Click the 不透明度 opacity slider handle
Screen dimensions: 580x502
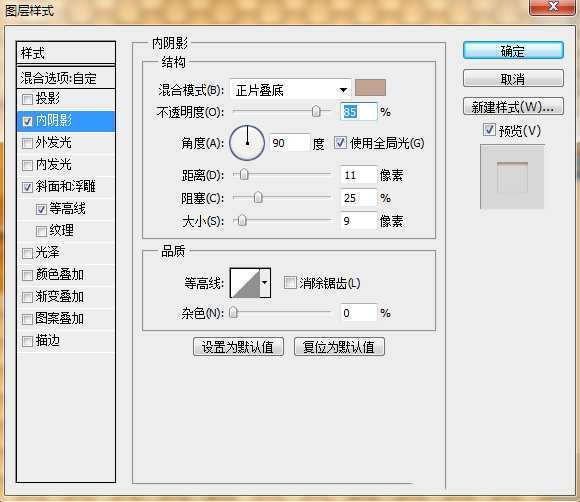click(x=316, y=111)
